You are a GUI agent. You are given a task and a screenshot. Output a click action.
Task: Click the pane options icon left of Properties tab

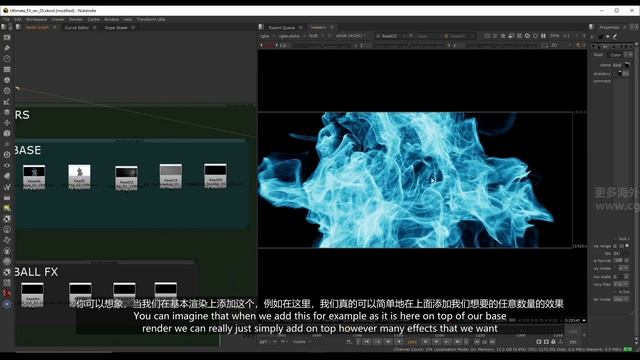click(591, 27)
